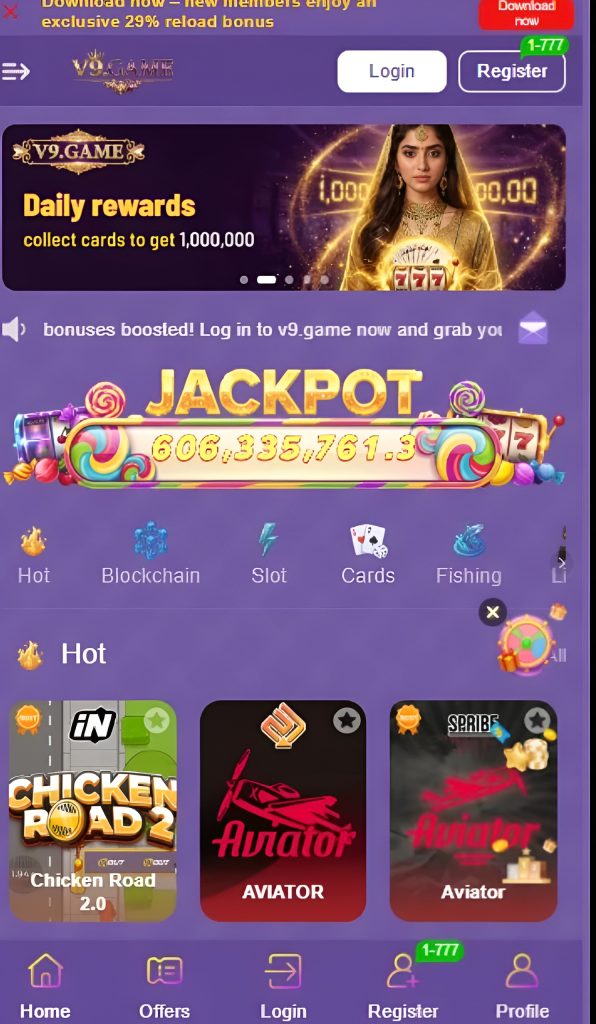Viewport: 596px width, 1024px height.
Task: Toggle favorite star on Spribe Aviator card
Action: coord(537,721)
